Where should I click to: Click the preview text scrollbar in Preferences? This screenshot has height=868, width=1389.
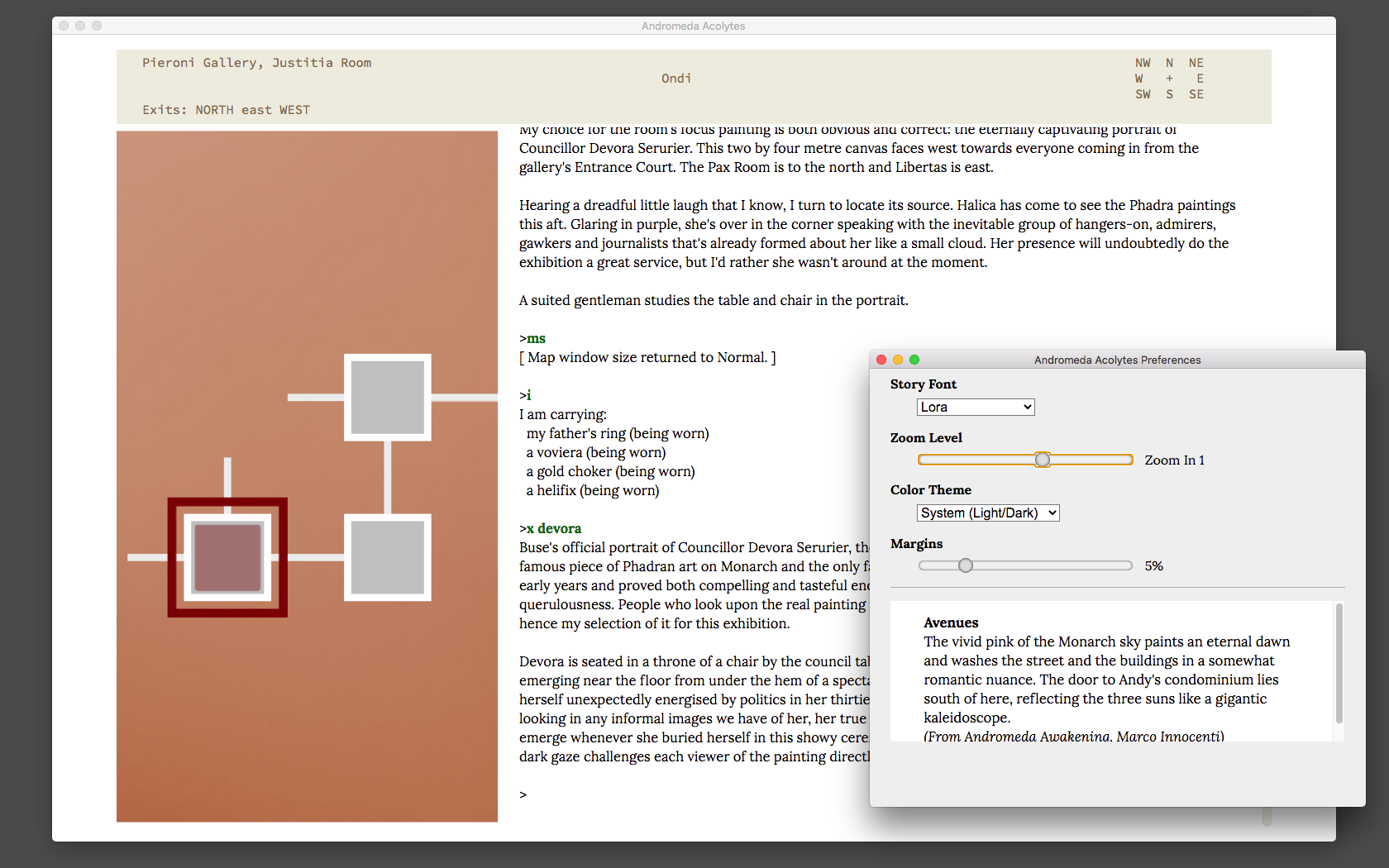[1339, 663]
